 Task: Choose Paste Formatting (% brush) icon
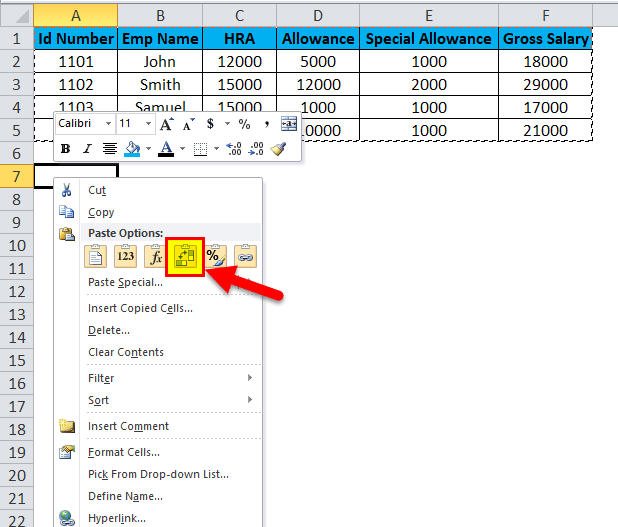pos(216,256)
